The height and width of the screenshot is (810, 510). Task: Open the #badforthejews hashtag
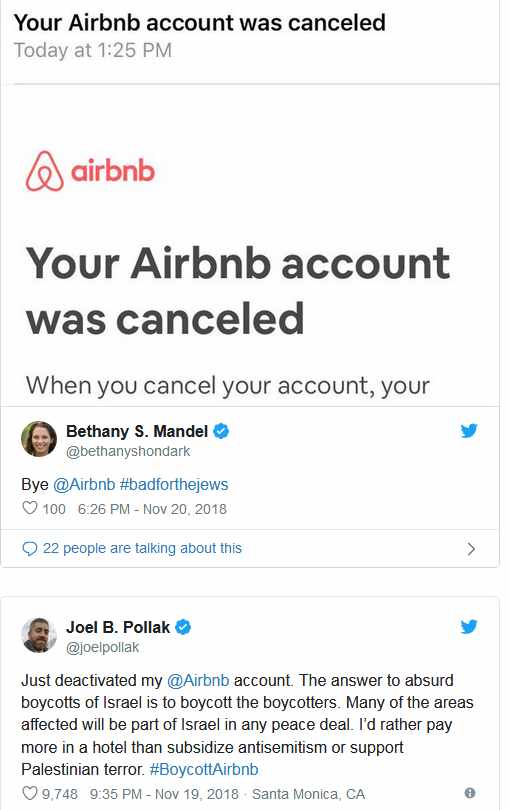pos(174,485)
